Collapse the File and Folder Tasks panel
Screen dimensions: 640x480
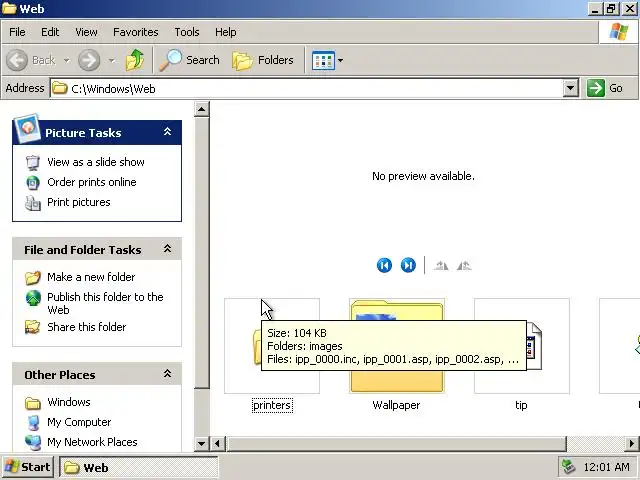tap(167, 249)
